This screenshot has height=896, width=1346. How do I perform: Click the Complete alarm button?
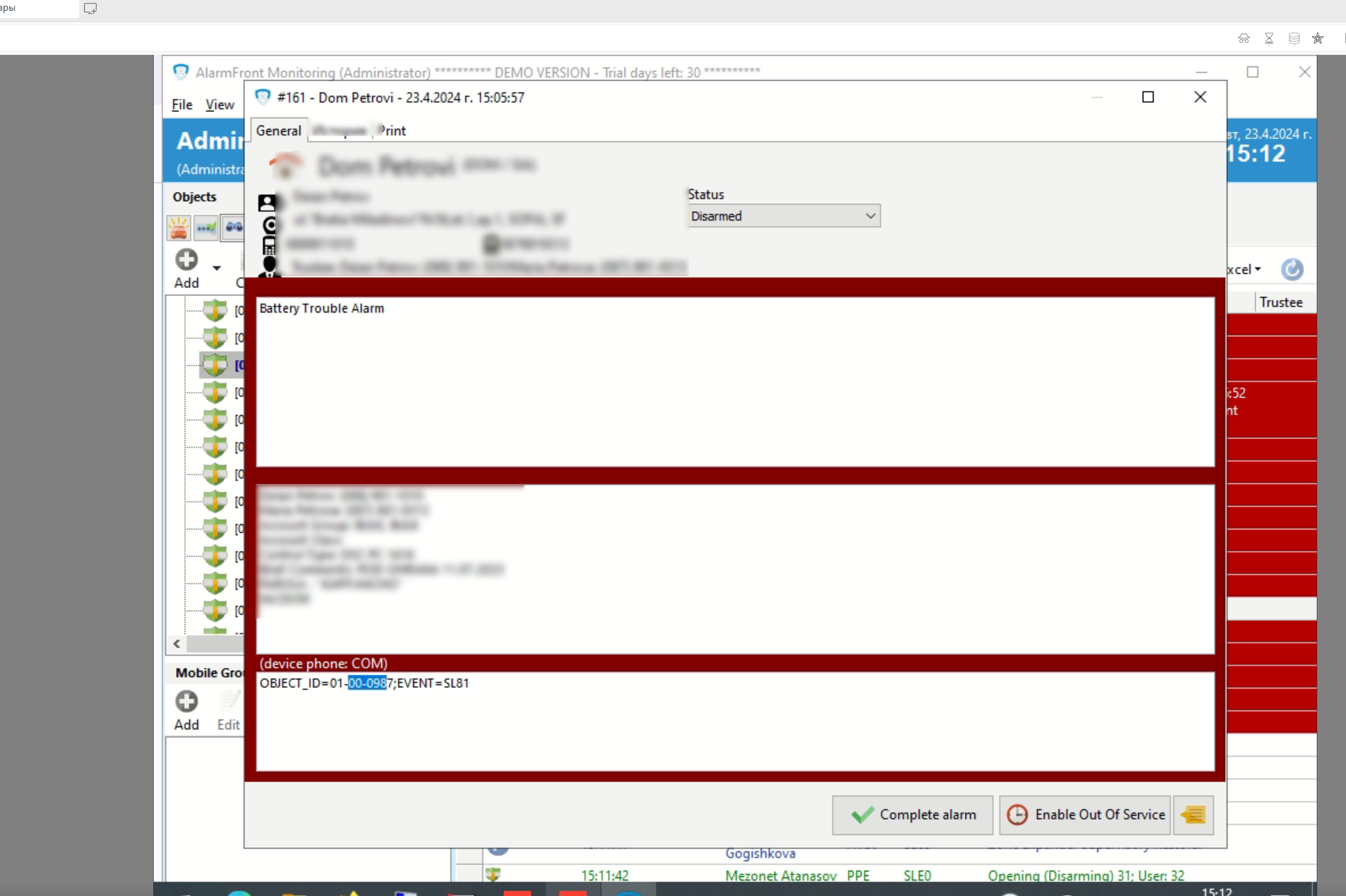[912, 815]
